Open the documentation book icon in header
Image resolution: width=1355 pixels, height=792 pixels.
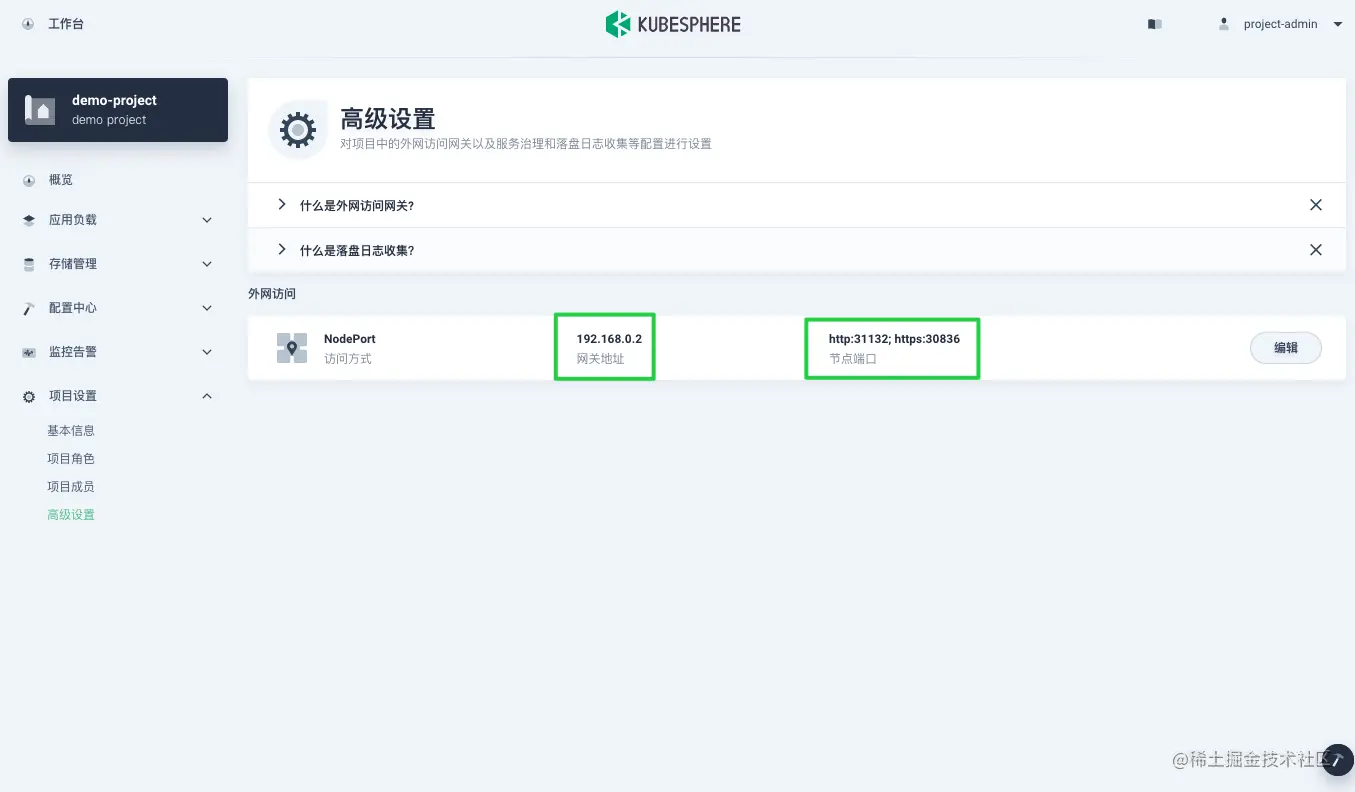point(1155,24)
